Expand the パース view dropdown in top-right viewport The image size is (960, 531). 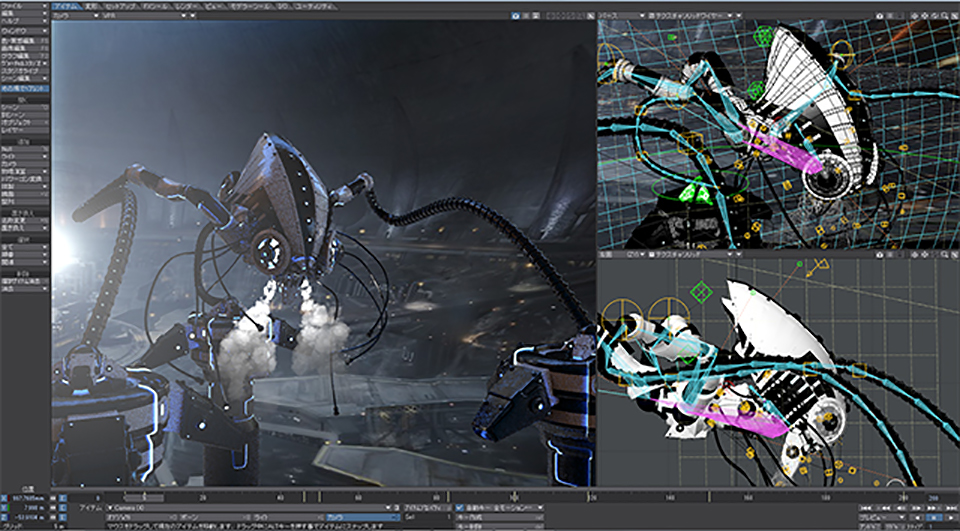622,17
